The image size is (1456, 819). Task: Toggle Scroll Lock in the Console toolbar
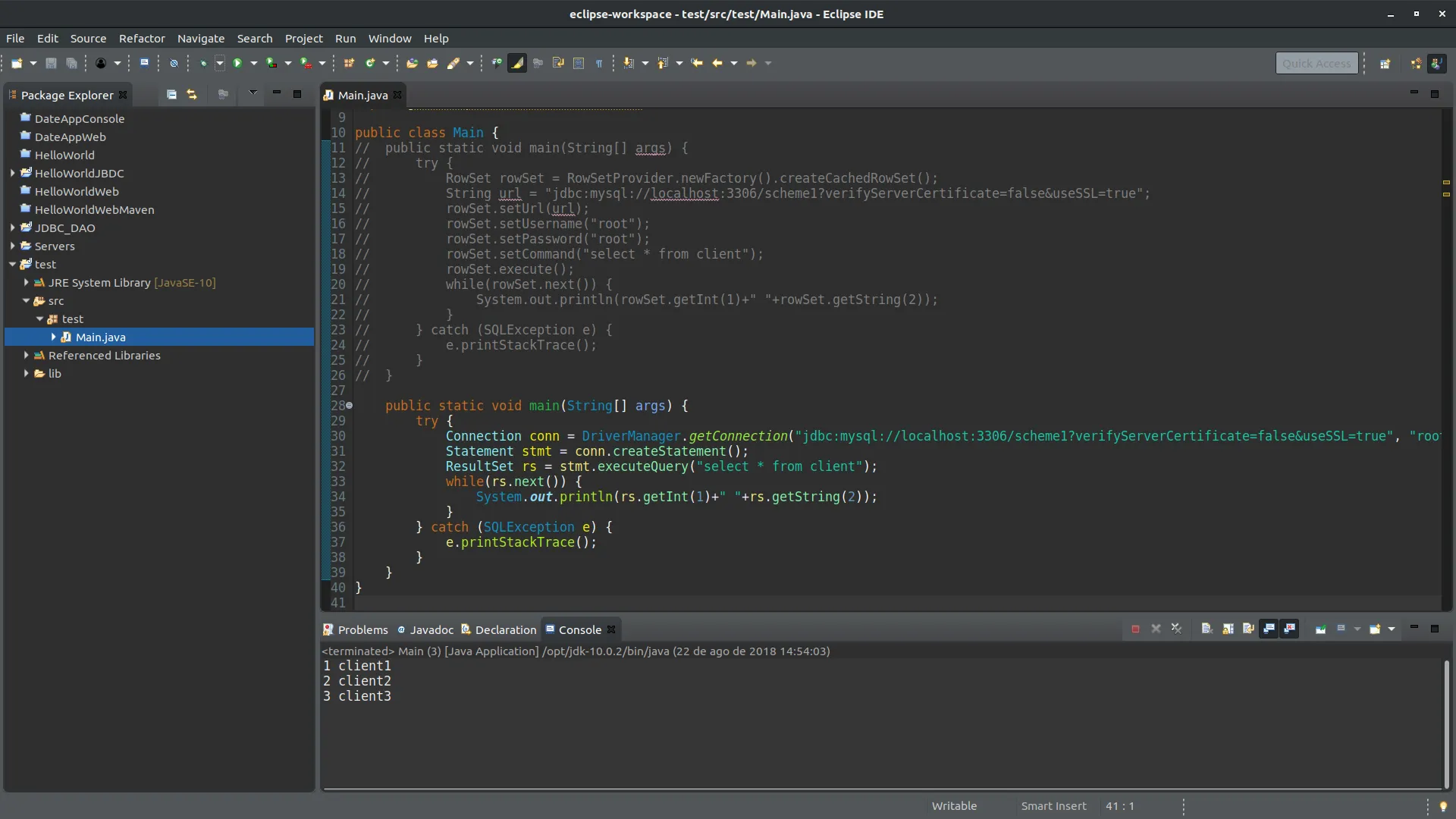coord(1227,629)
